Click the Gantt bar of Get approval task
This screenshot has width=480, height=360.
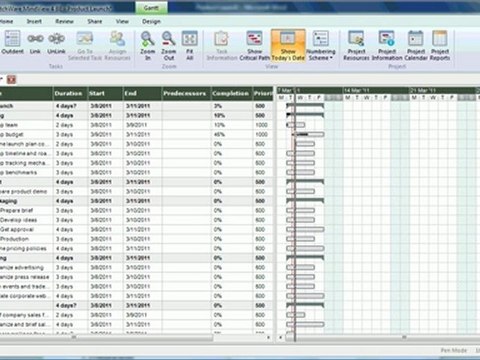(305, 230)
